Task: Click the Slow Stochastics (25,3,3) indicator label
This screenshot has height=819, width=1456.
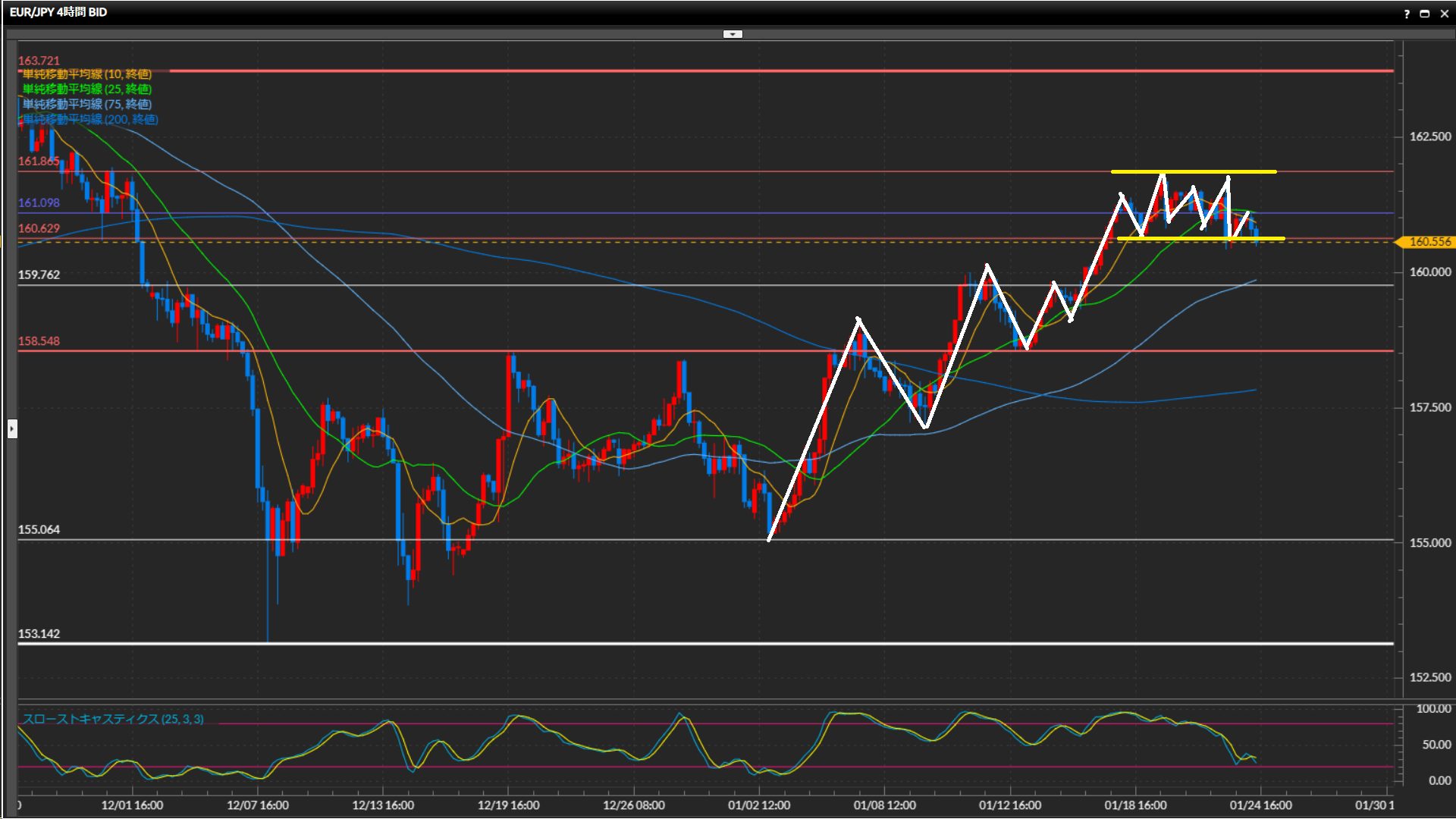Action: point(113,719)
